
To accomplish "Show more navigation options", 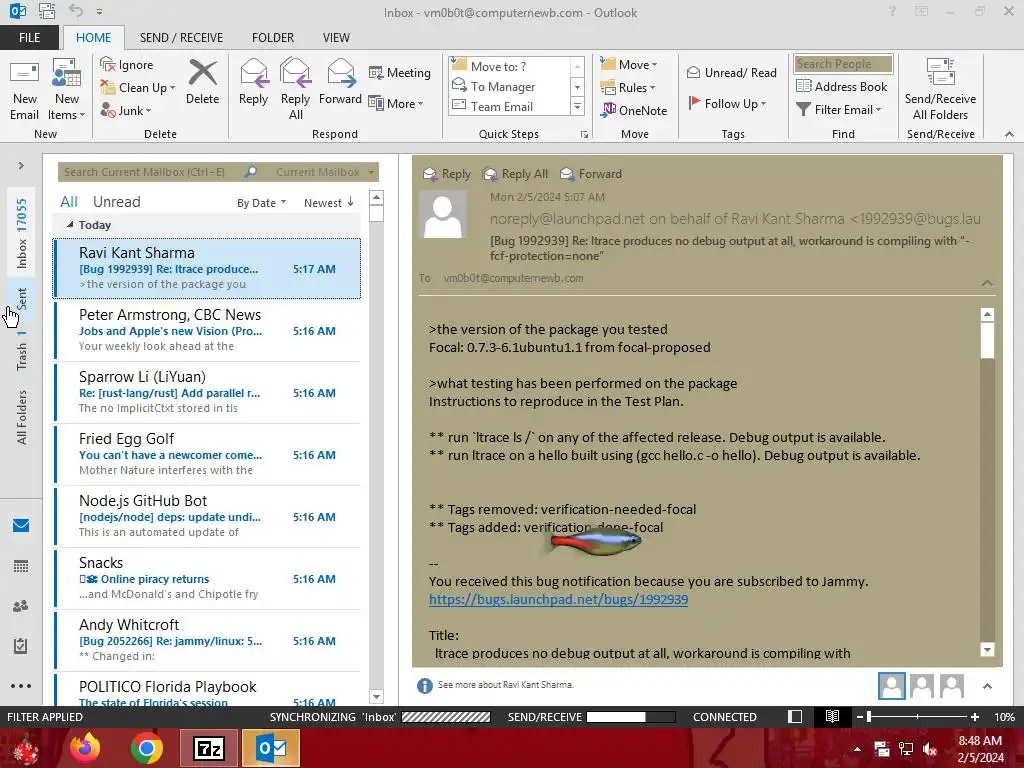I will pos(21,686).
